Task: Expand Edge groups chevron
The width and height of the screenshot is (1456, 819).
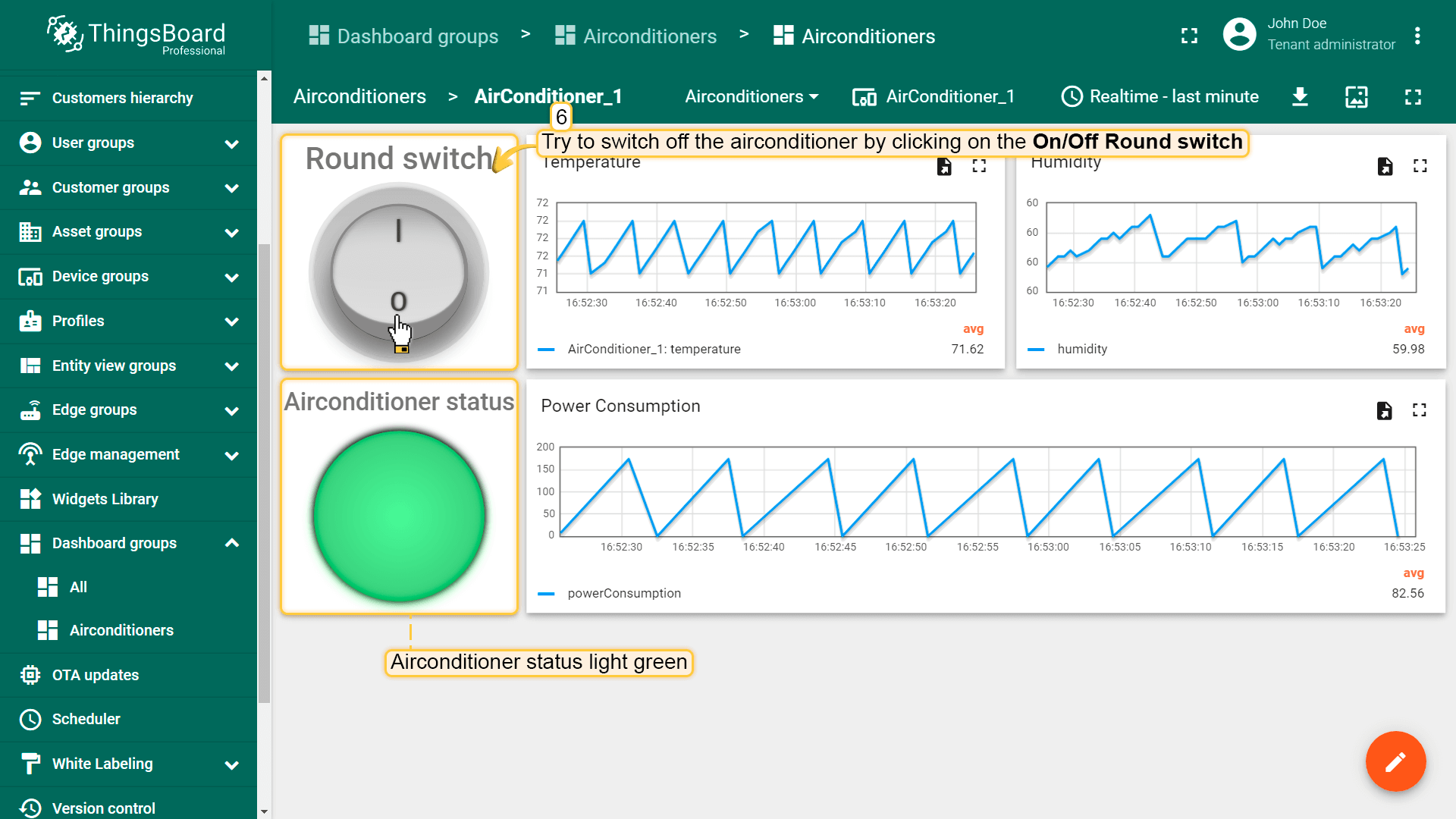Action: [x=232, y=411]
